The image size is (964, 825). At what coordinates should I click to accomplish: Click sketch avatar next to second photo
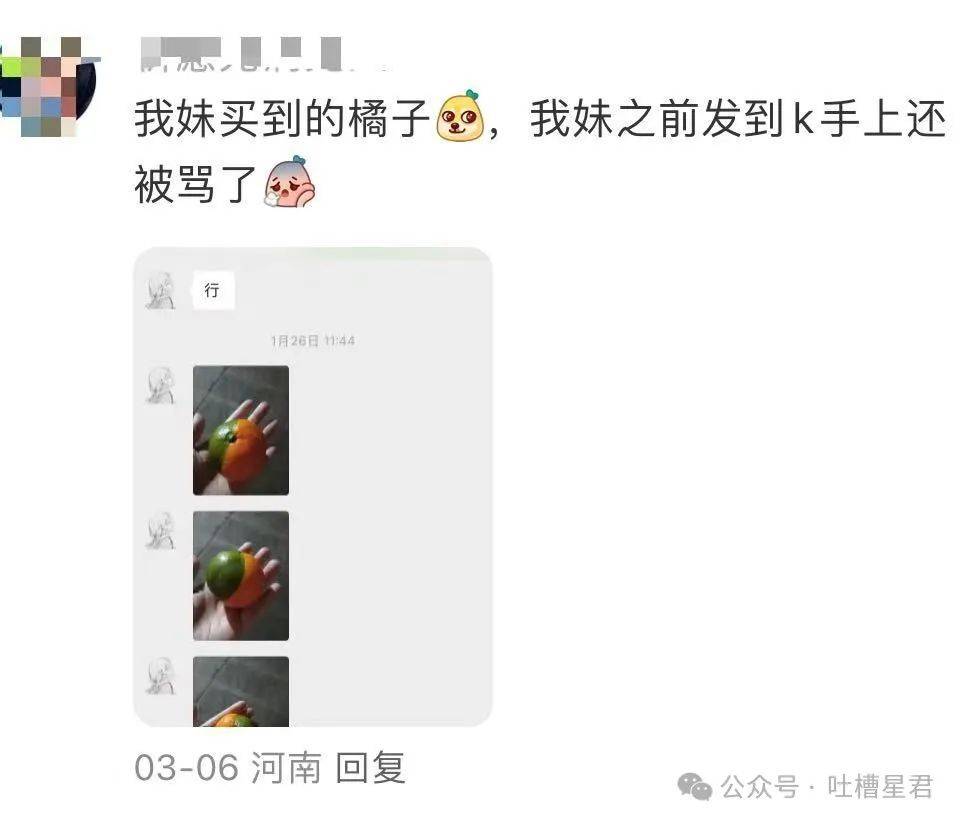point(160,531)
